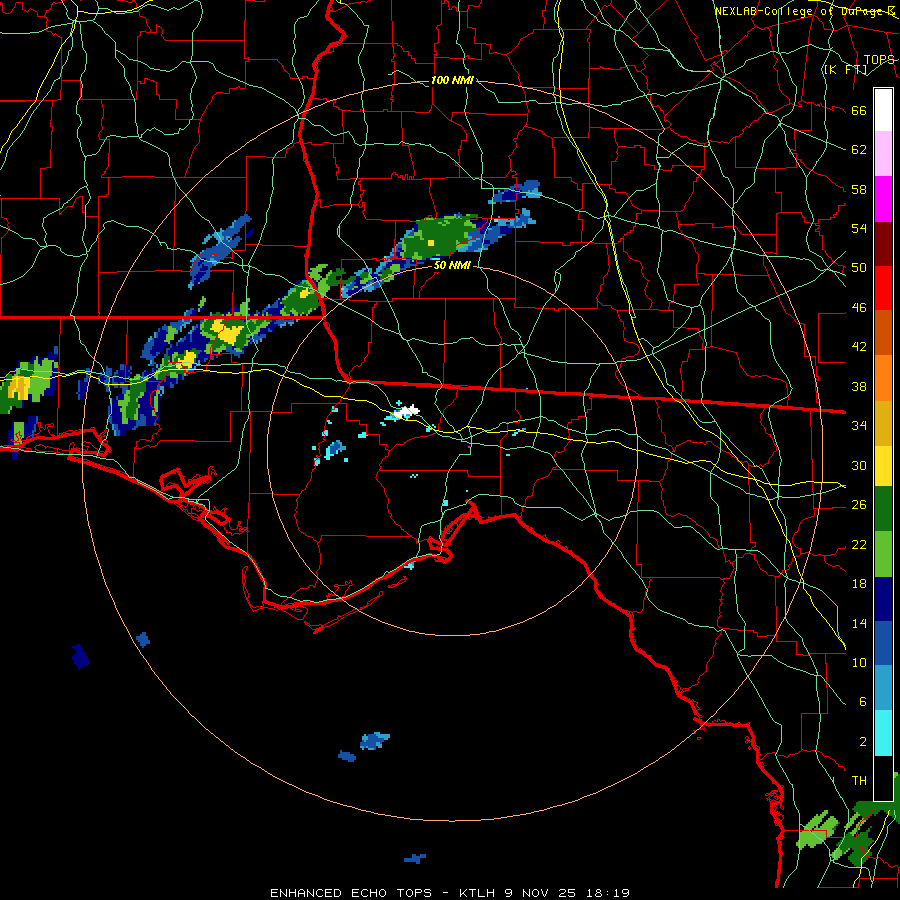This screenshot has height=900, width=900.
Task: Click the 50 NMI range ring label
Action: (x=452, y=265)
